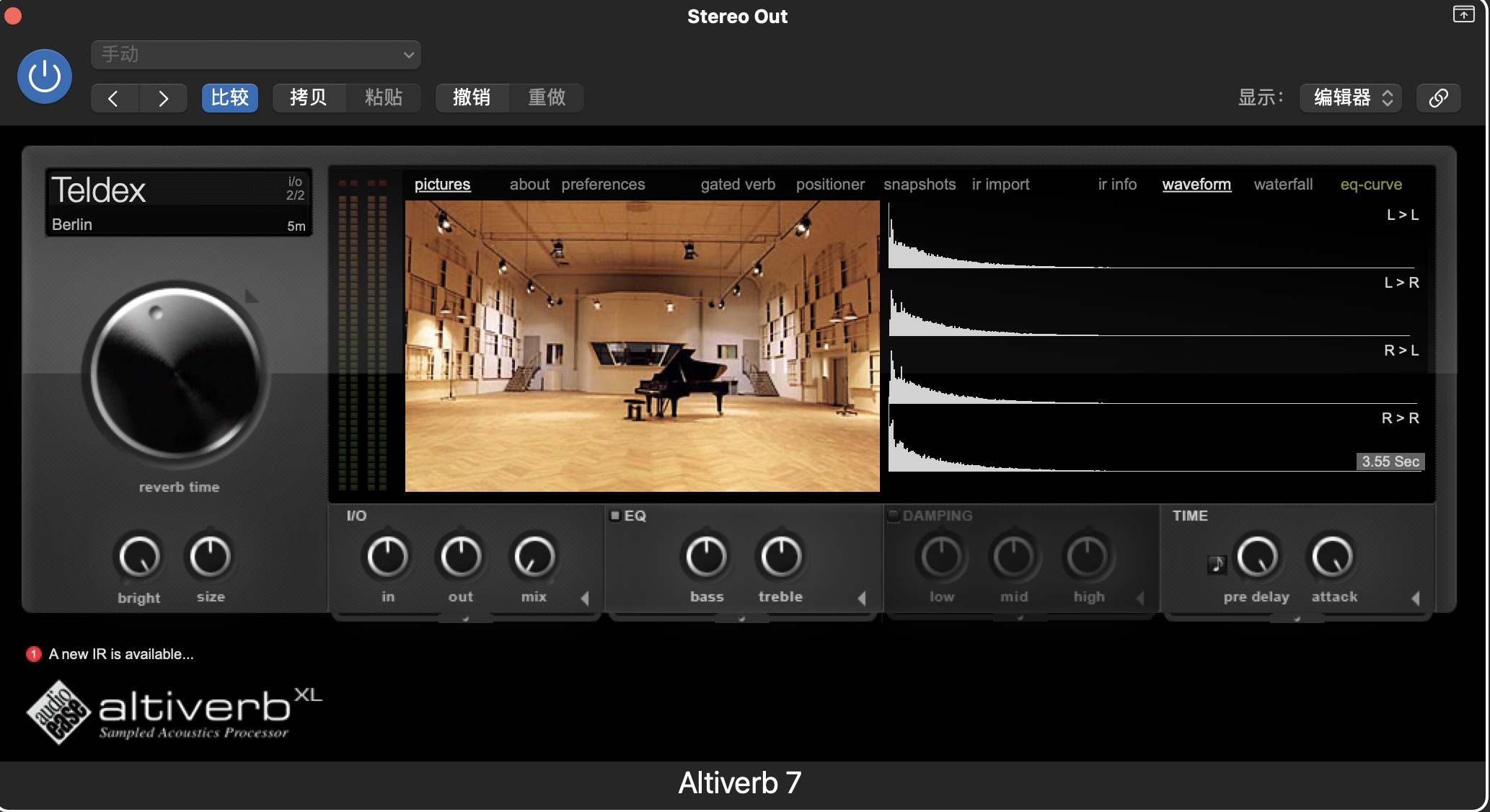Toggle the DAMPING section checkbox

pyautogui.click(x=893, y=515)
